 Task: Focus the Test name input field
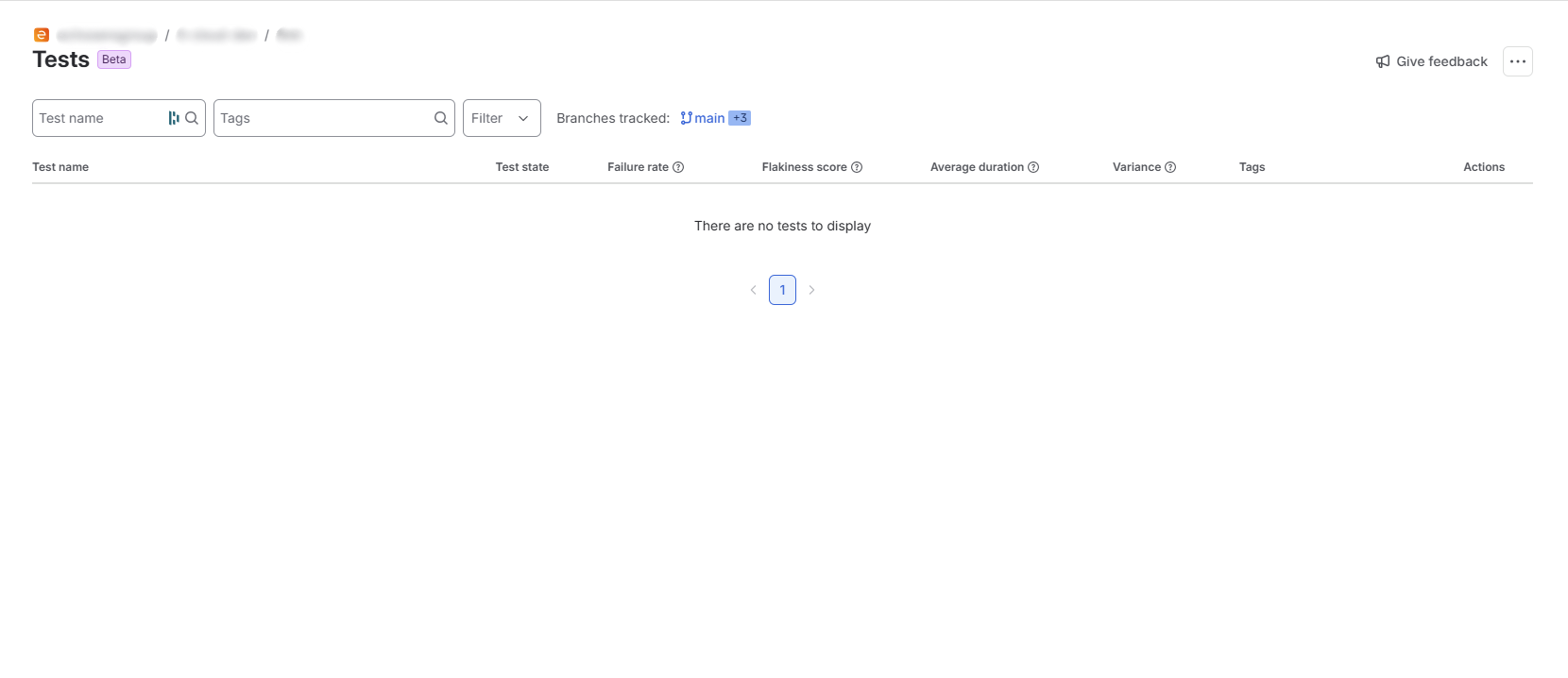click(x=101, y=118)
